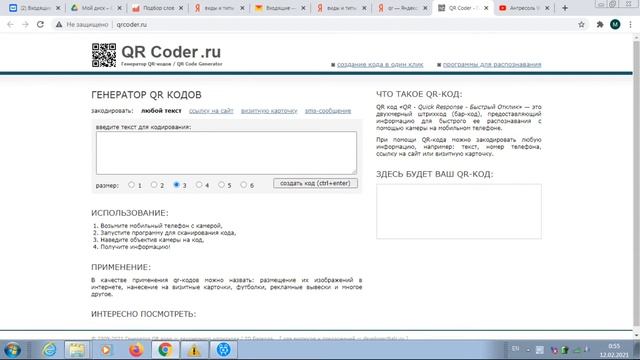
Task: Open программы для распознавания link
Action: coord(492,64)
